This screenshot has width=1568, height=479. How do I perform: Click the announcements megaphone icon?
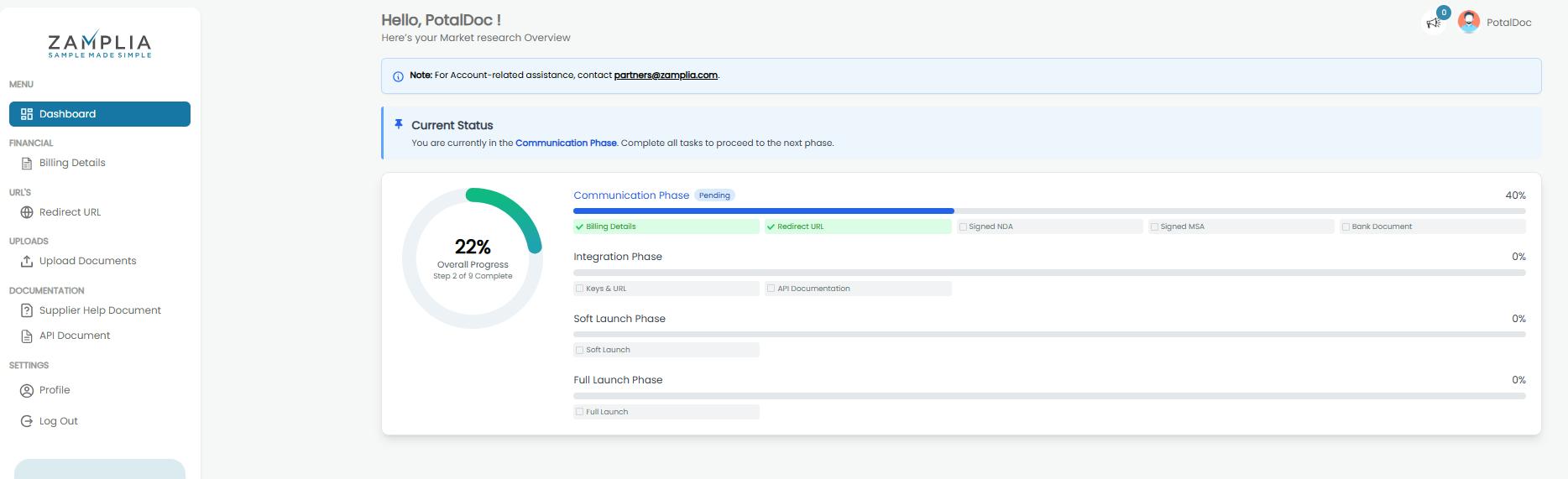1433,23
